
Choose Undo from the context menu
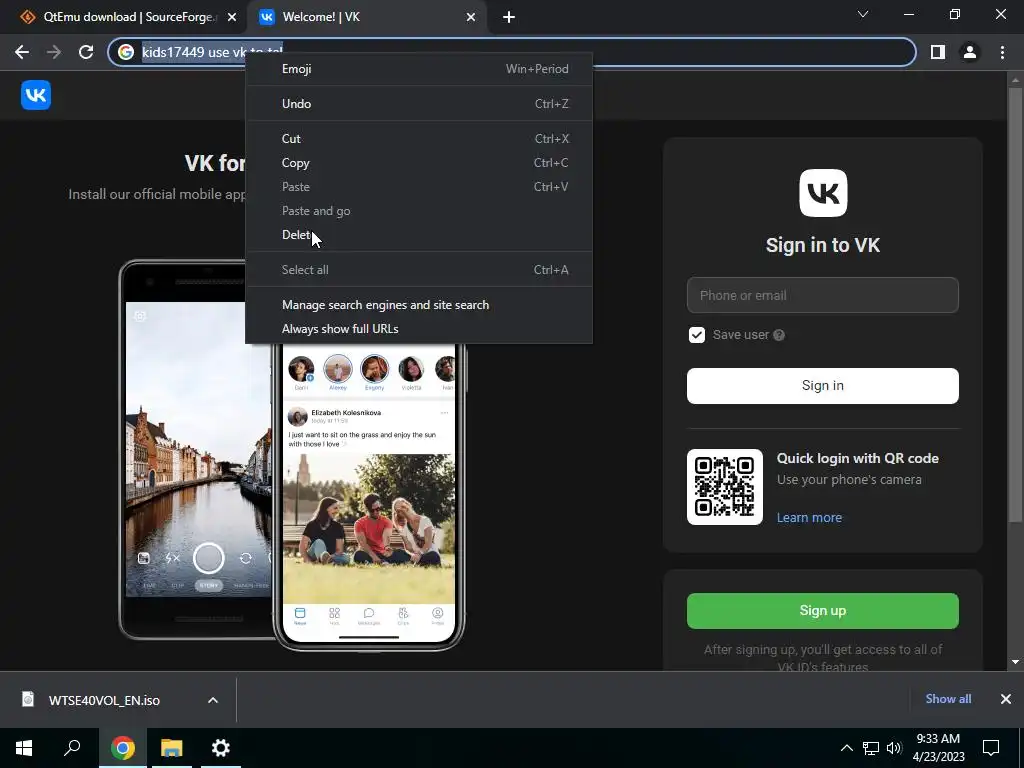click(419, 104)
